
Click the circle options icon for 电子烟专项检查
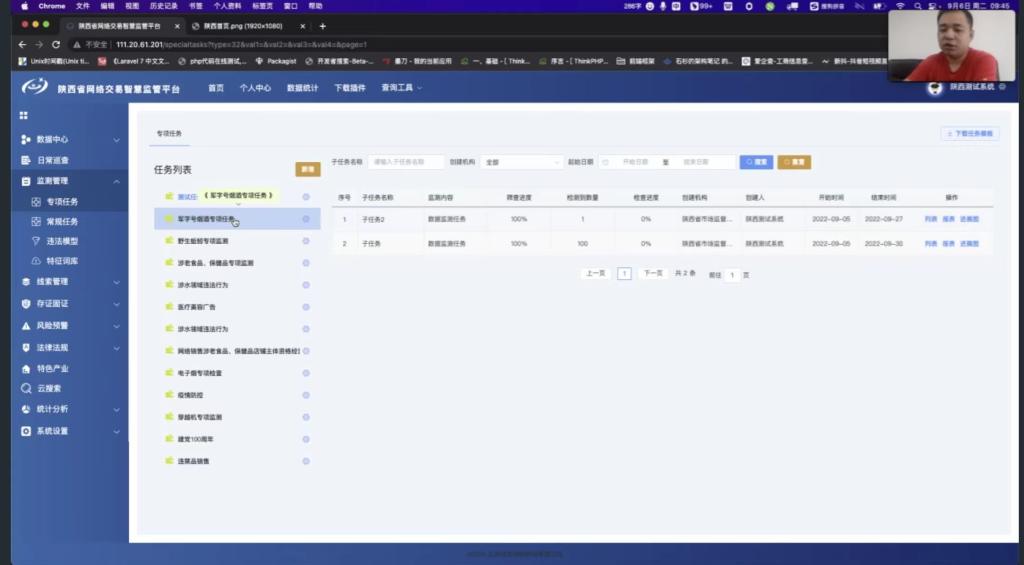point(306,373)
